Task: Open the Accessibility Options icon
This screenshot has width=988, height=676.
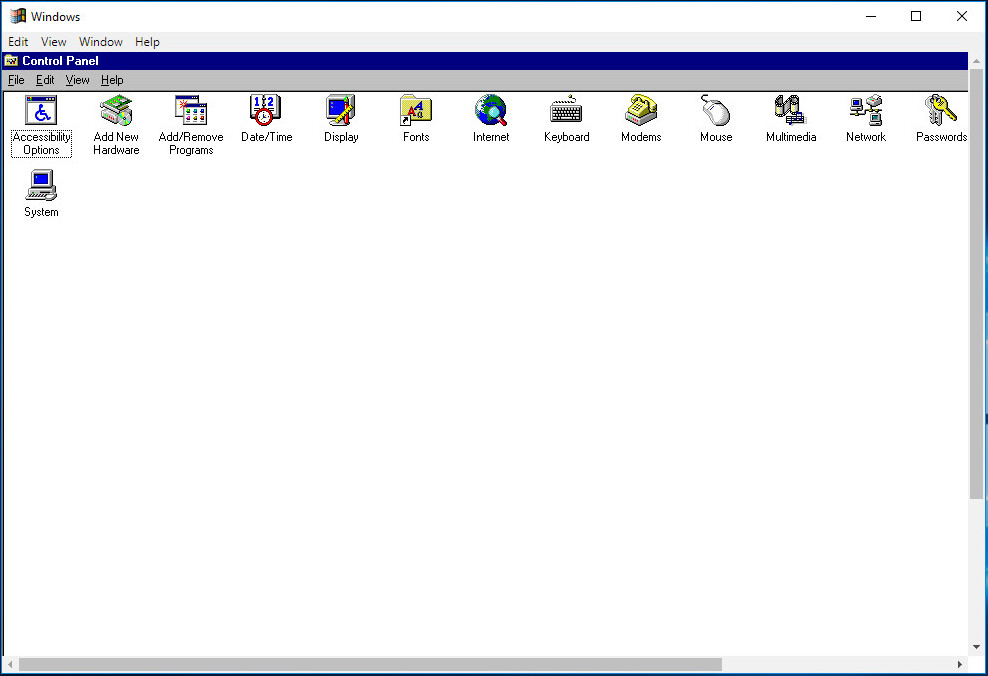Action: 41,111
